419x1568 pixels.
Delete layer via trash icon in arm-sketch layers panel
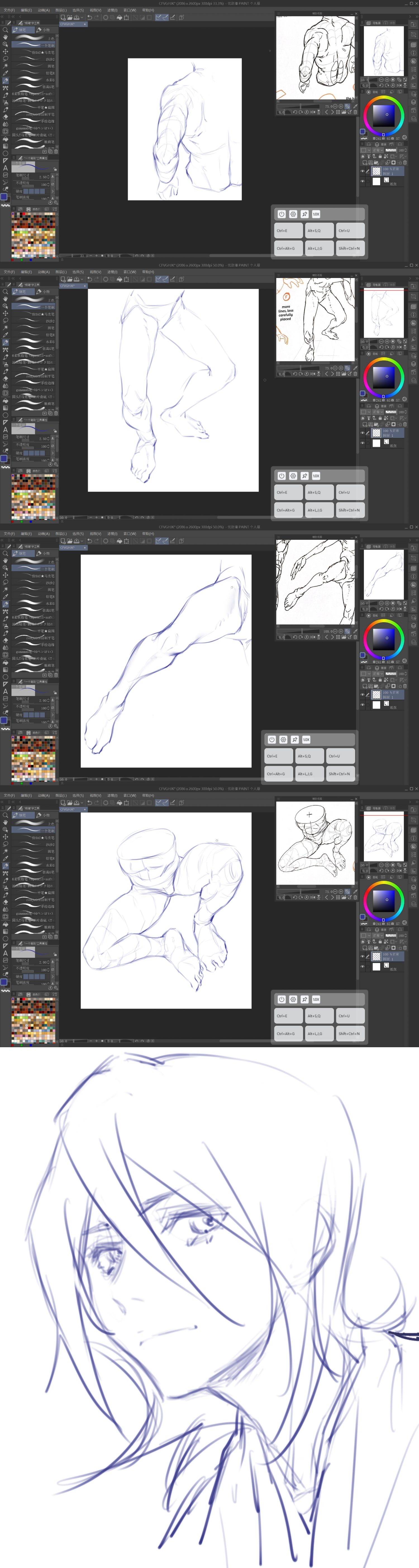405,163
